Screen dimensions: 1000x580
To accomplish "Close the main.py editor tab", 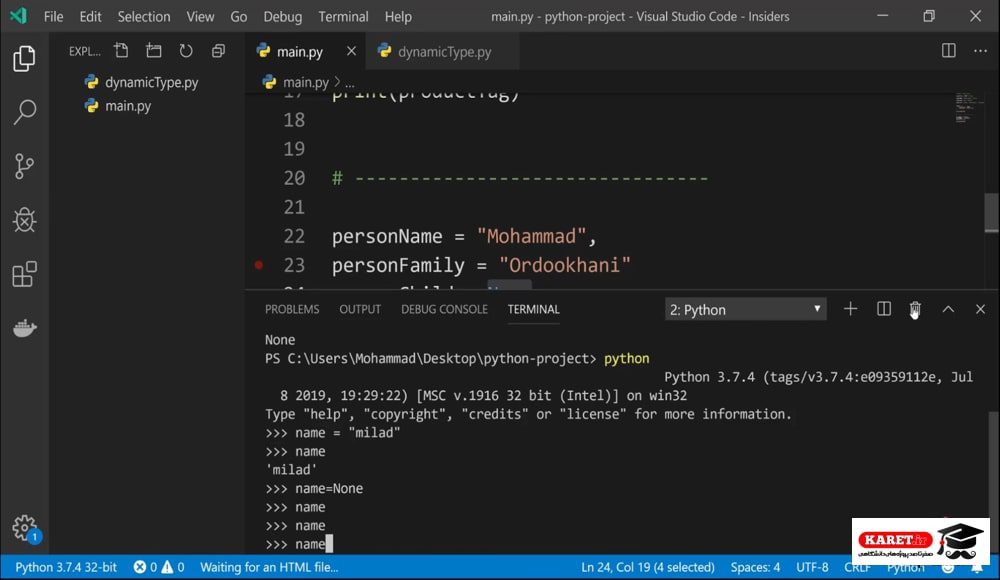I will point(351,51).
